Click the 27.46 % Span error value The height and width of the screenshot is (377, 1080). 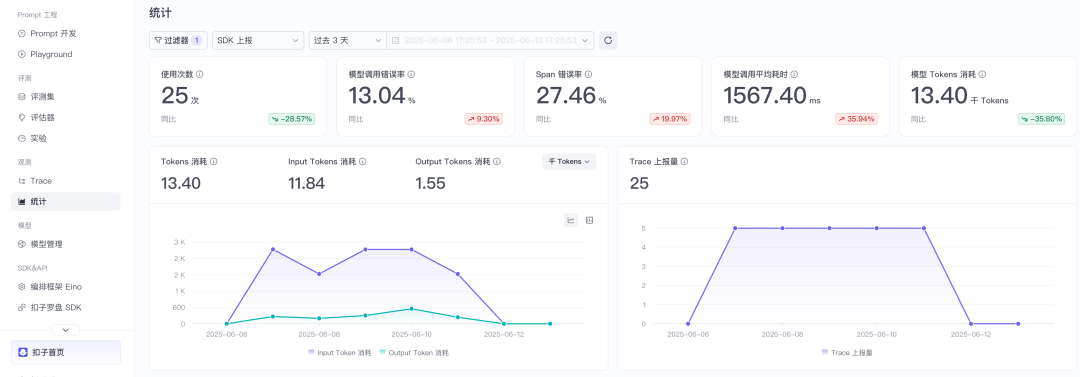571,96
